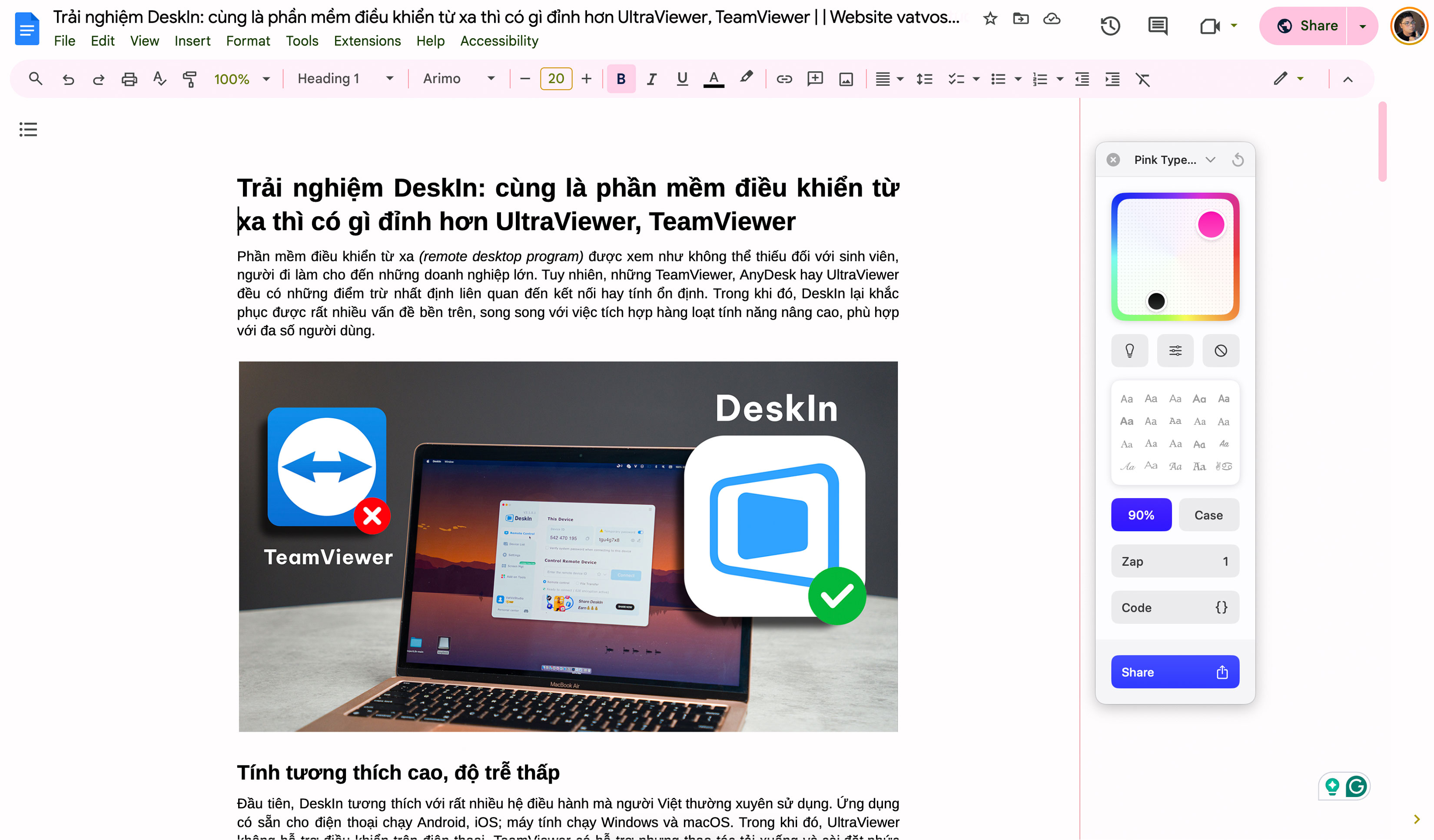This screenshot has width=1434, height=840.
Task: Expand the Pink Type title dropdown
Action: (1210, 160)
